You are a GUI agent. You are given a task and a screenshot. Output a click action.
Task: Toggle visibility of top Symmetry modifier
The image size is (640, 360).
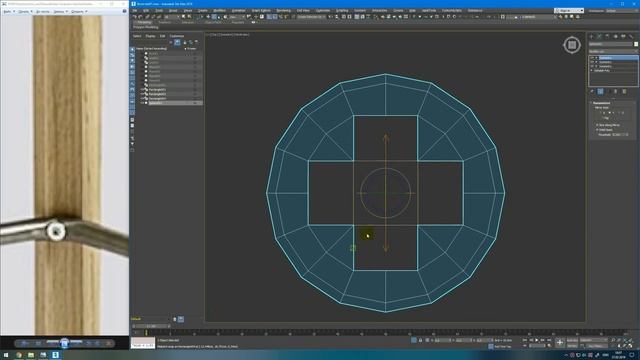[x=592, y=58]
